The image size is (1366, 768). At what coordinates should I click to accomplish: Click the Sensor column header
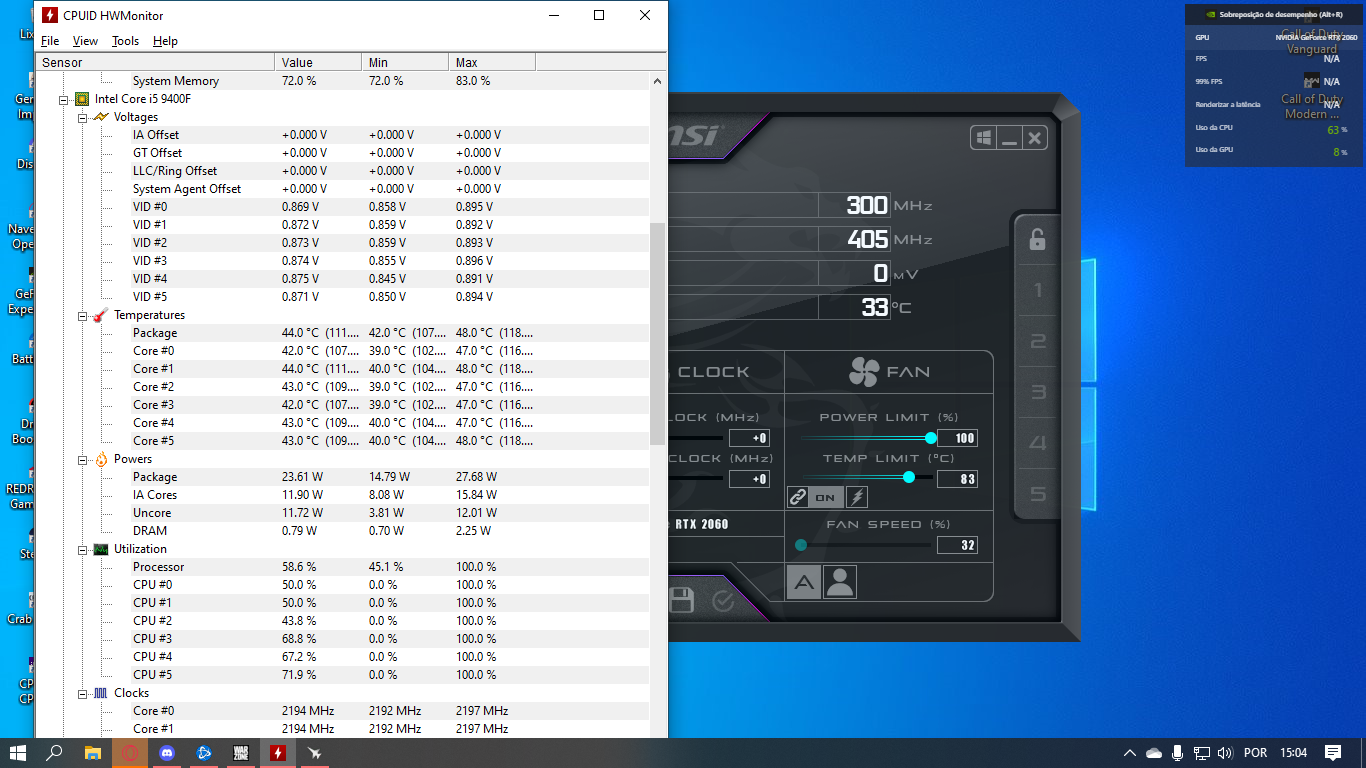pos(155,63)
